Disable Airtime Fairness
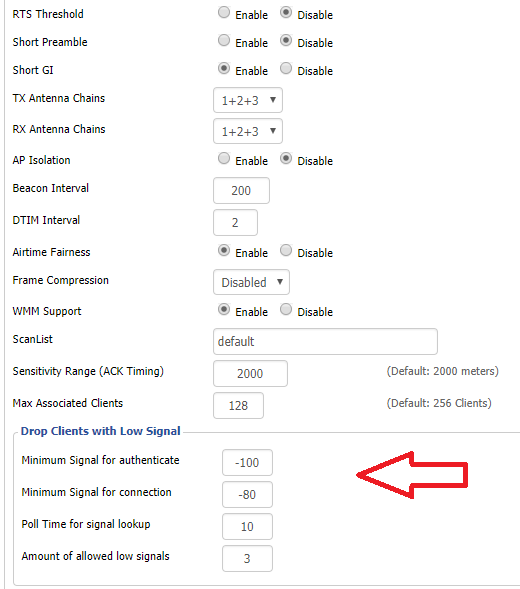Image resolution: width=520 pixels, height=589 pixels. click(286, 250)
